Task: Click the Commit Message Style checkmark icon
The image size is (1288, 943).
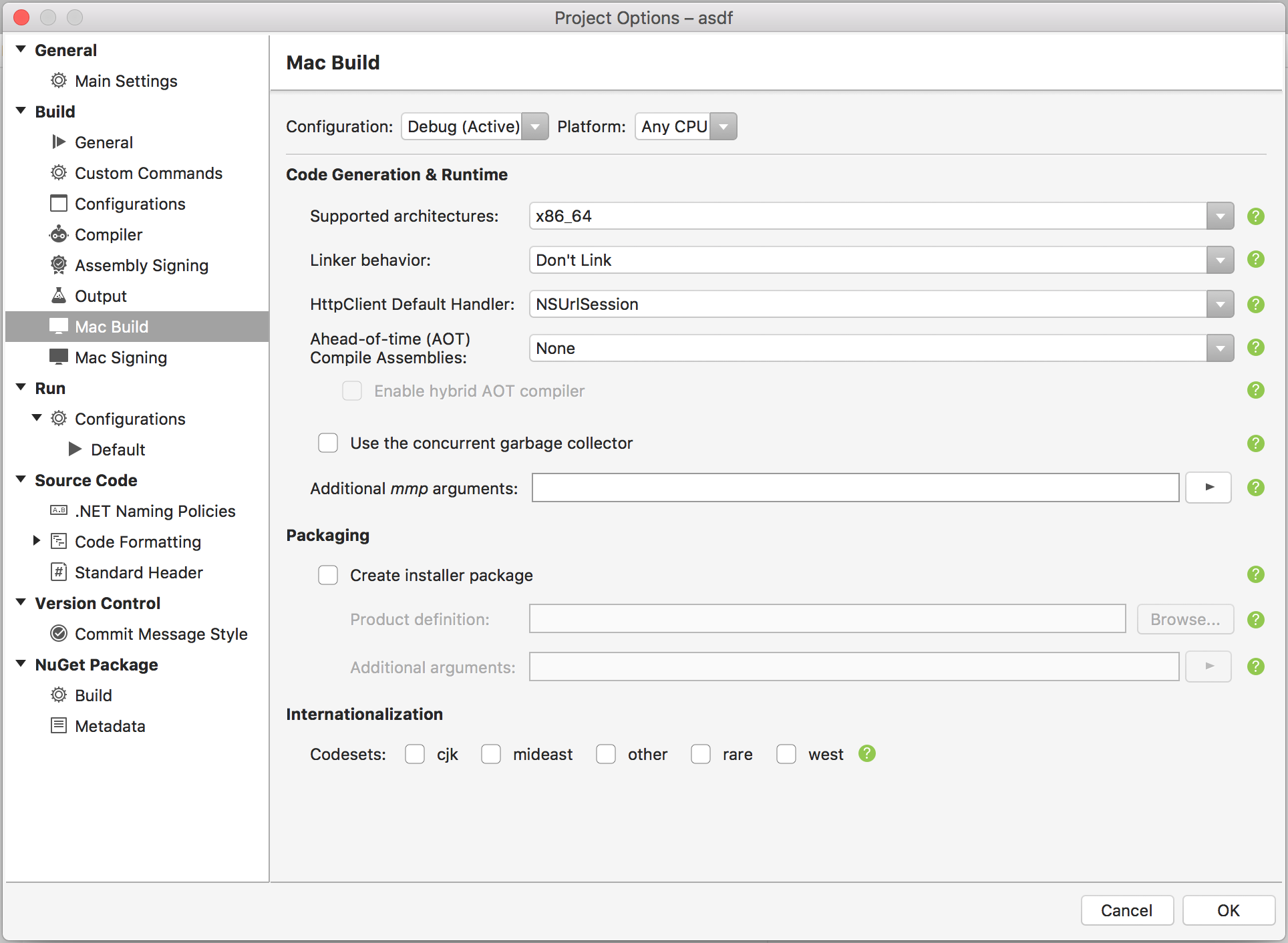Action: (59, 634)
